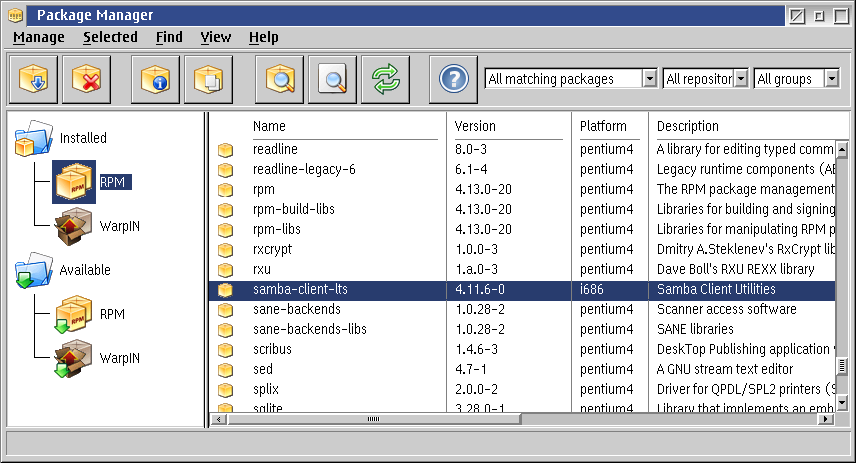Select RPM under Available
856x463 pixels.
pyautogui.click(x=112, y=314)
